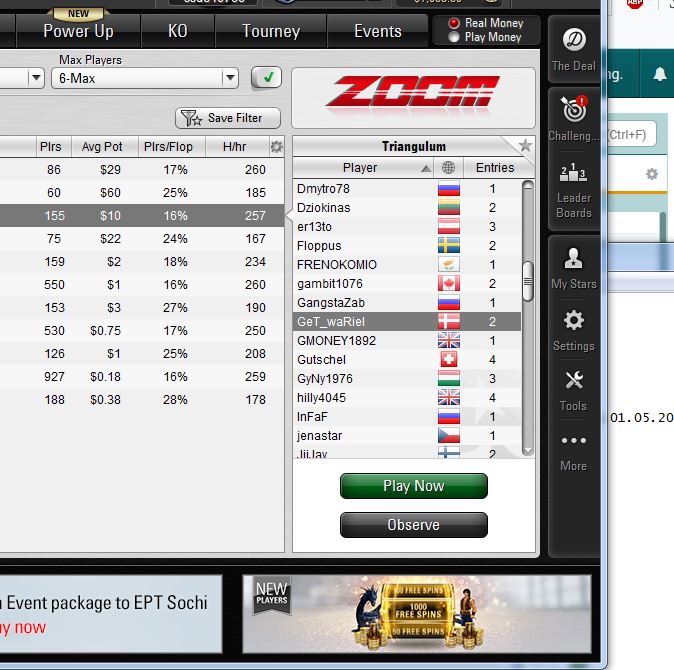Select row with 530 players
The height and width of the screenshot is (670, 674).
pyautogui.click(x=142, y=330)
